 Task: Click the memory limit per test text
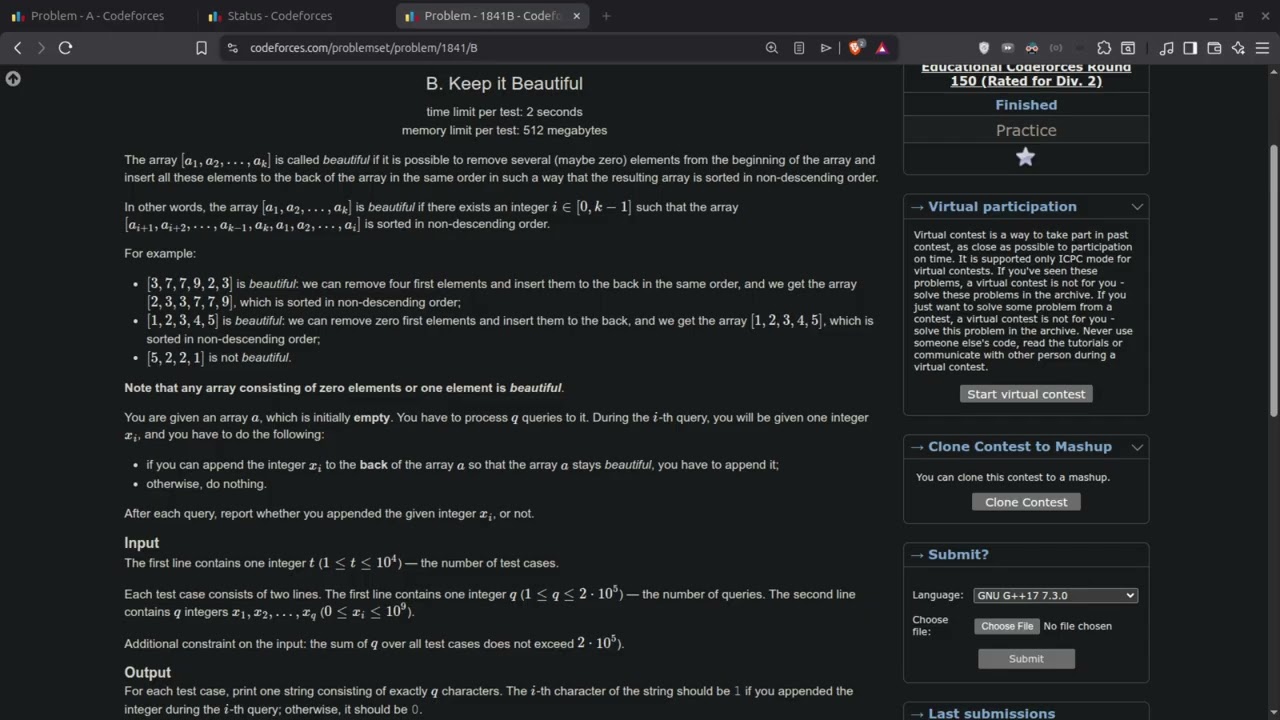(x=504, y=130)
